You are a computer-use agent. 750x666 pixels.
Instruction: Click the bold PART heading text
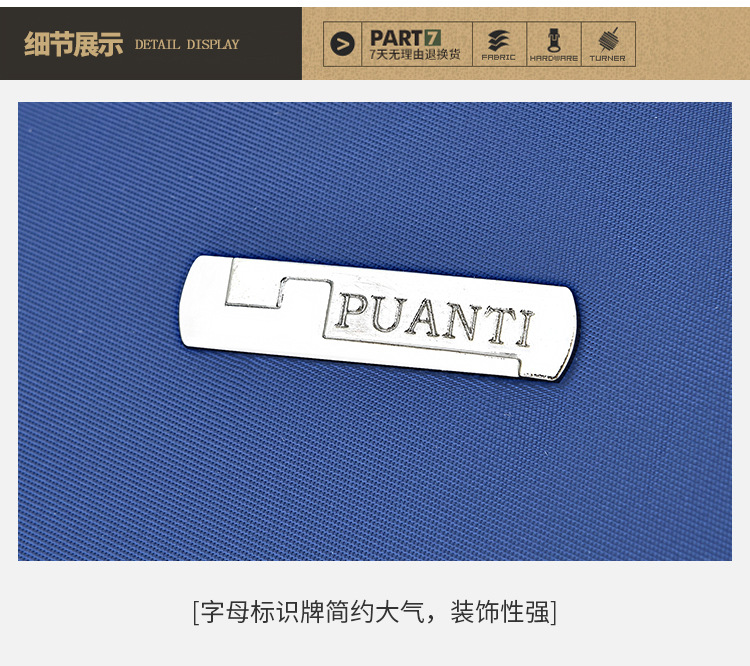(397, 38)
